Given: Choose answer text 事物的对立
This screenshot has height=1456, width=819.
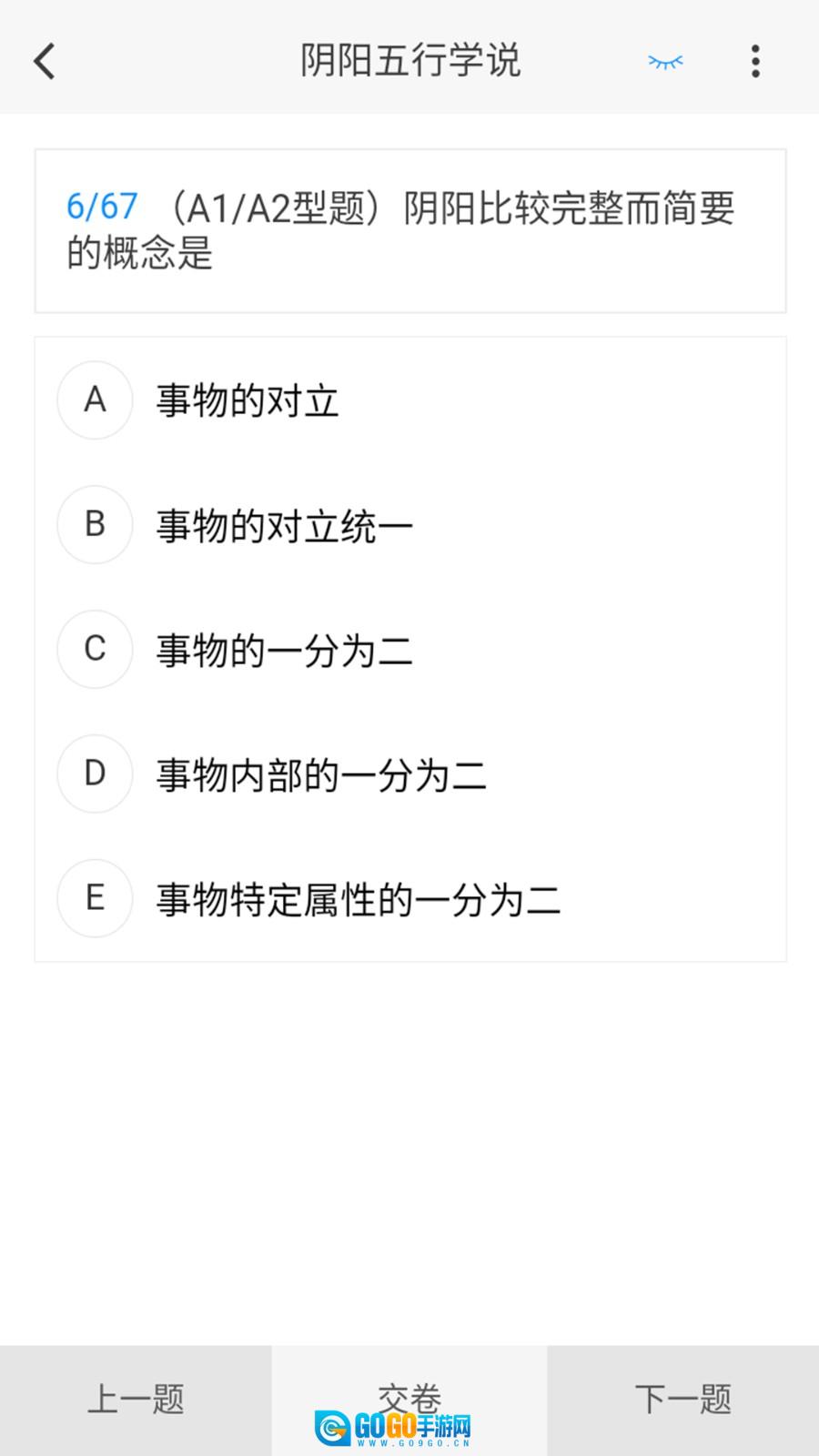Looking at the screenshot, I should (x=248, y=401).
